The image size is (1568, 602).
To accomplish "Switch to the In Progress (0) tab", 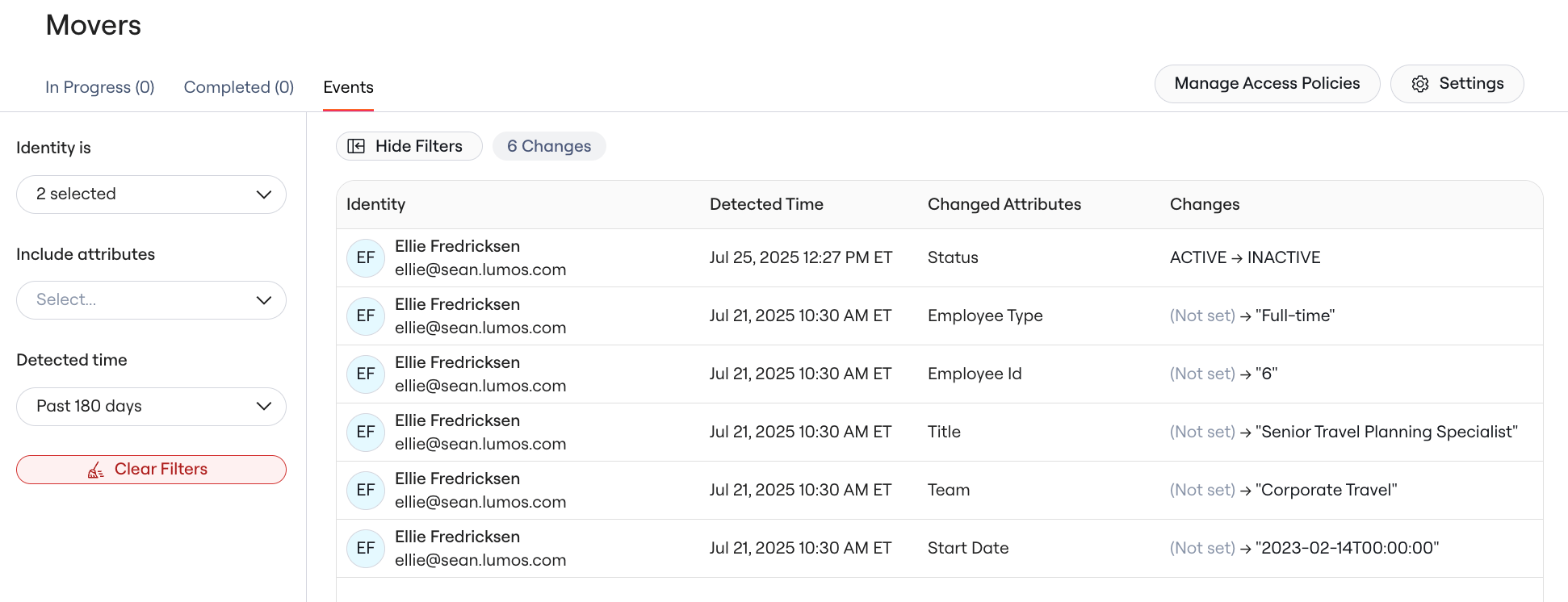I will point(100,87).
